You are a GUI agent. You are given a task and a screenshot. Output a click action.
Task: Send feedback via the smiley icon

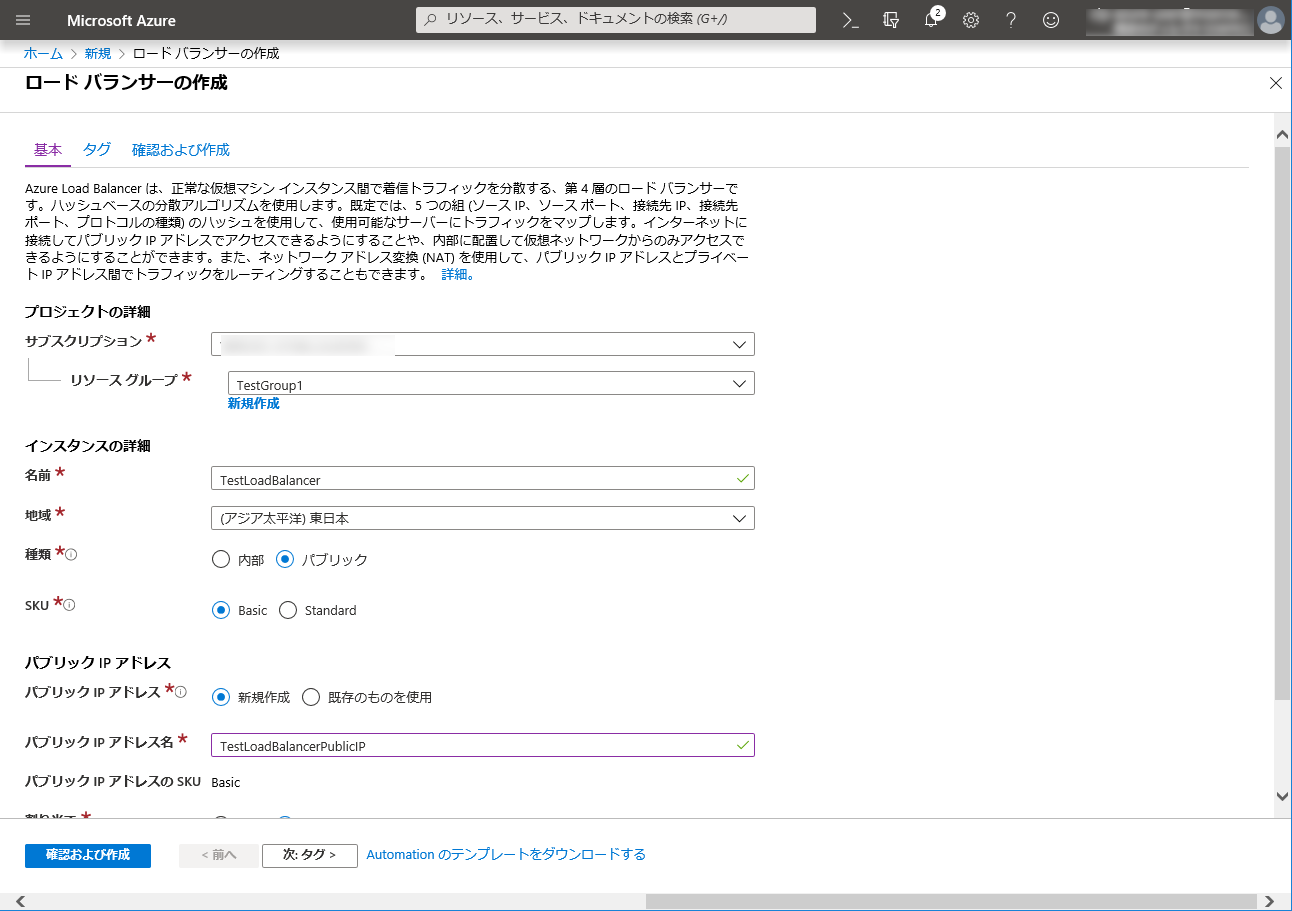tap(1051, 20)
